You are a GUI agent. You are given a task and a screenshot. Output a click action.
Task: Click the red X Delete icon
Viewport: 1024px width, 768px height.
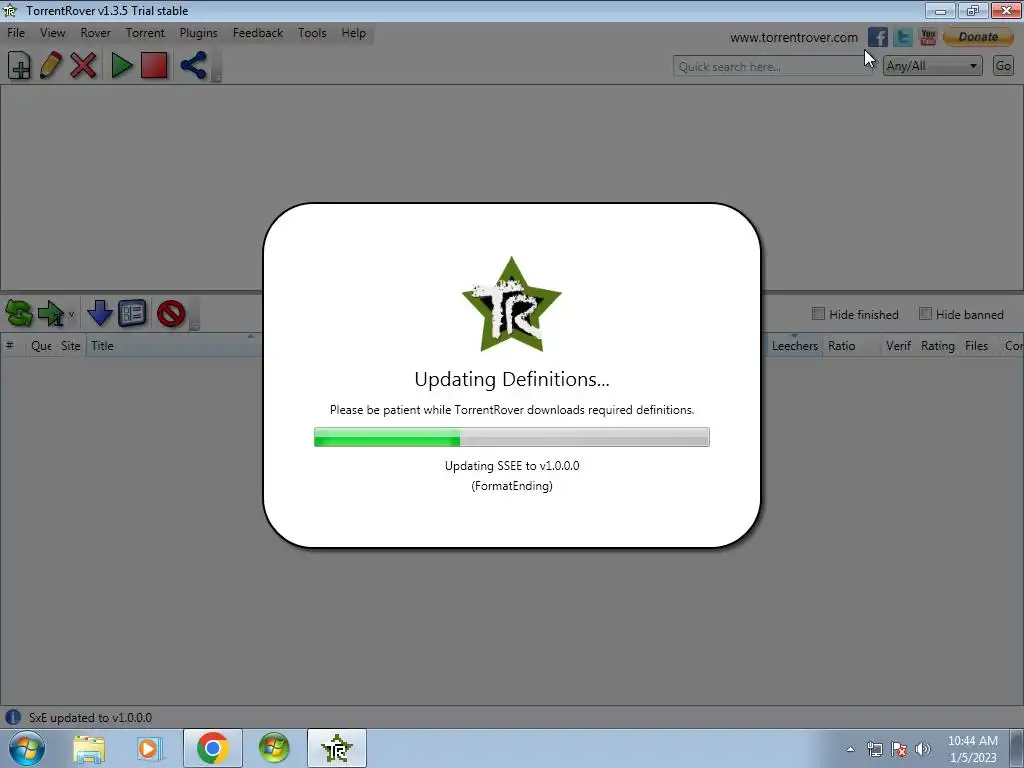click(83, 65)
